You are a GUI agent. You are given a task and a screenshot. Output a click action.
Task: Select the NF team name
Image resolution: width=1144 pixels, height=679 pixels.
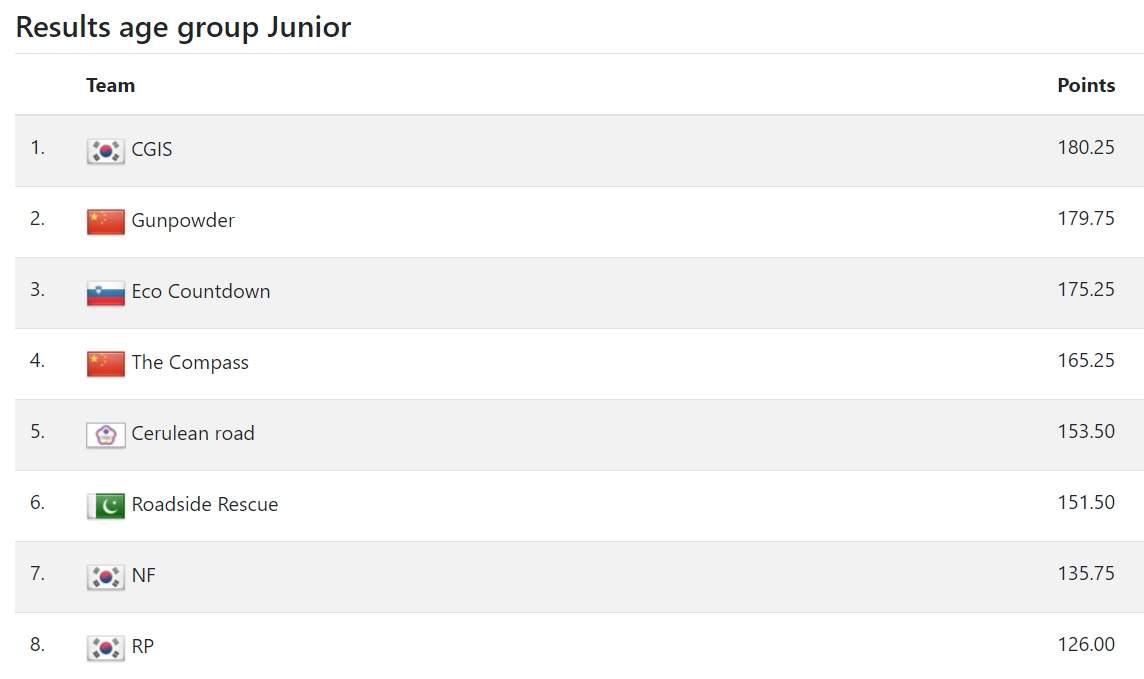click(x=143, y=575)
